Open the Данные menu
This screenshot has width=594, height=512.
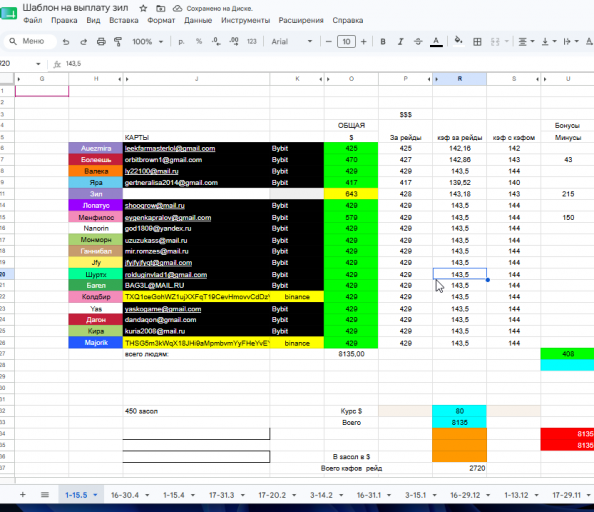tap(198, 20)
